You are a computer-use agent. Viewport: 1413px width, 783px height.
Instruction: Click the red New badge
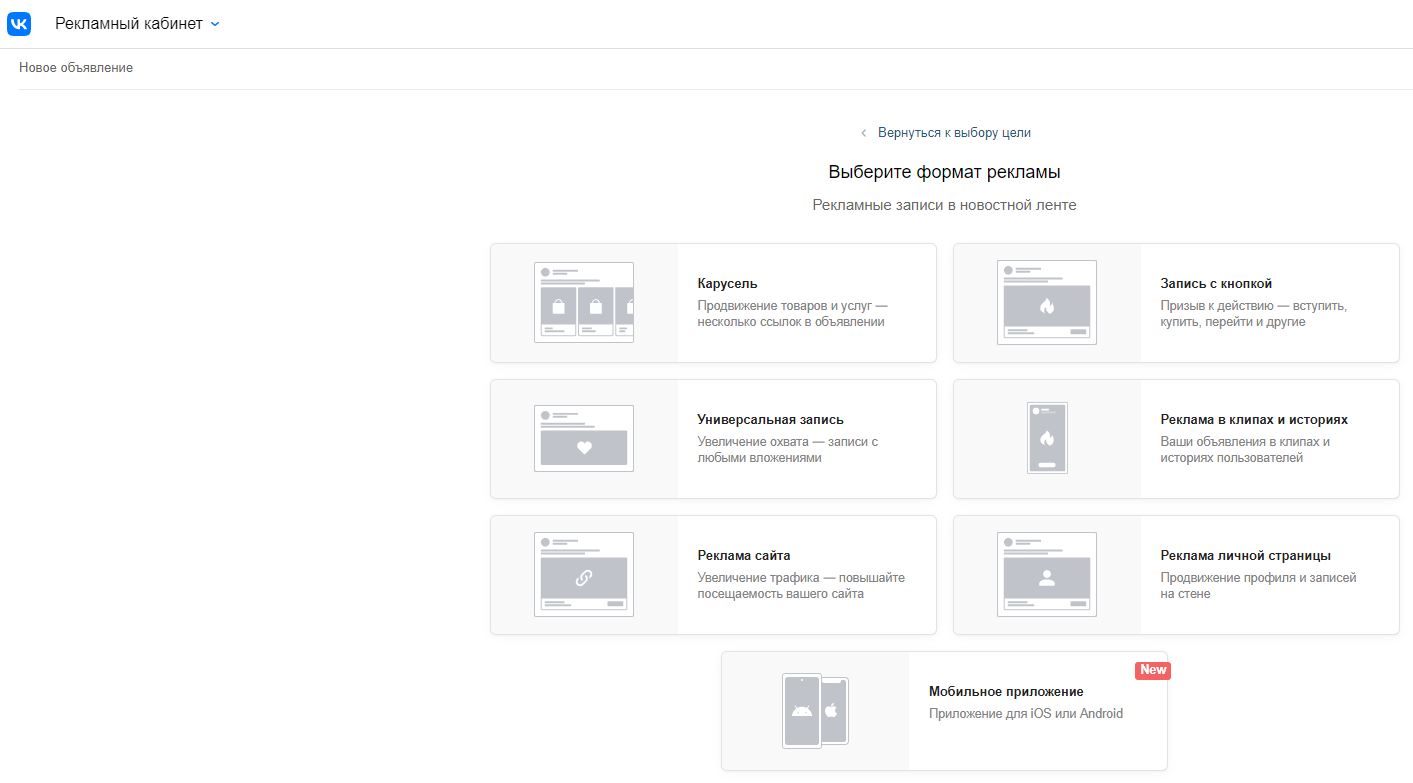coord(1153,670)
